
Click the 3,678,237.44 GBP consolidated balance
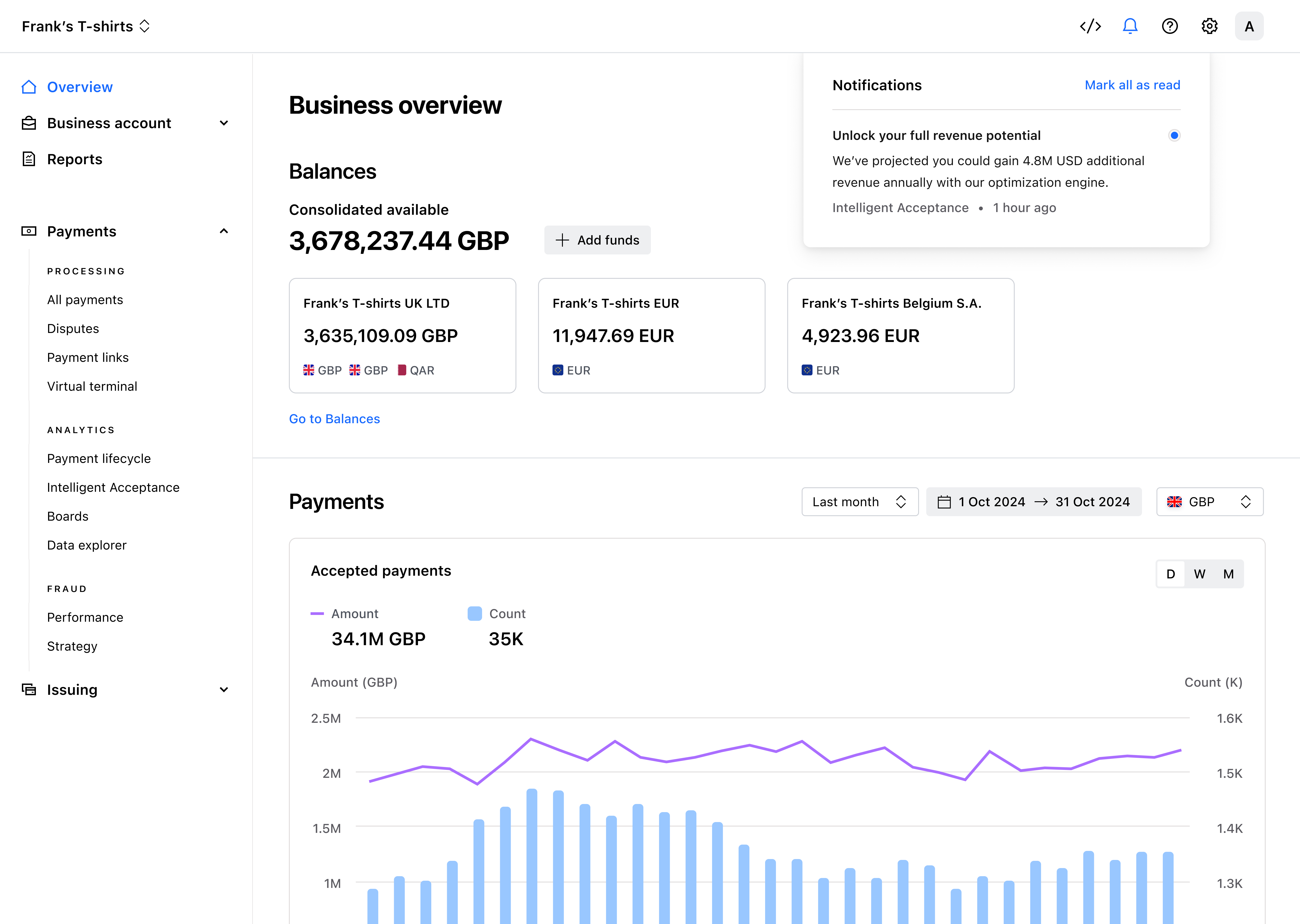tap(399, 241)
